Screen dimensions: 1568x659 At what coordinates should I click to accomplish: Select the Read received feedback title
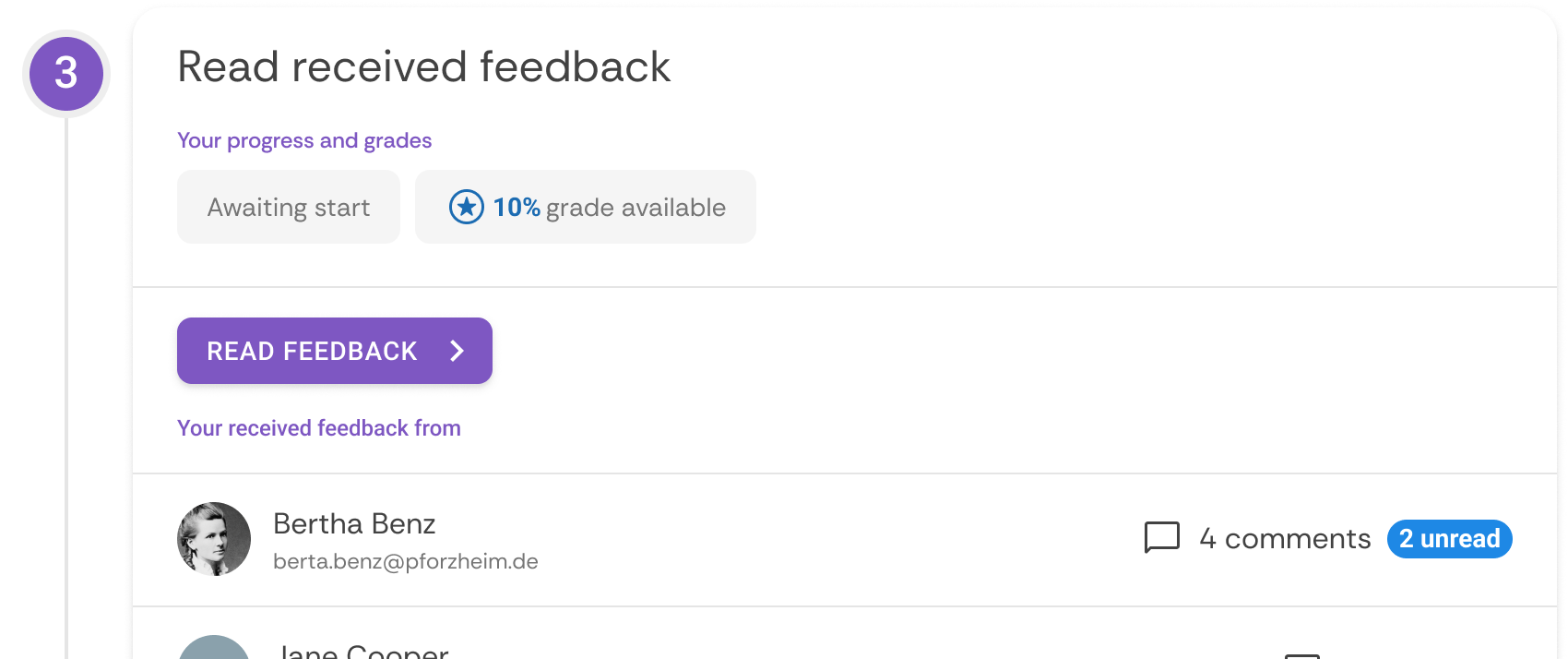click(x=423, y=66)
